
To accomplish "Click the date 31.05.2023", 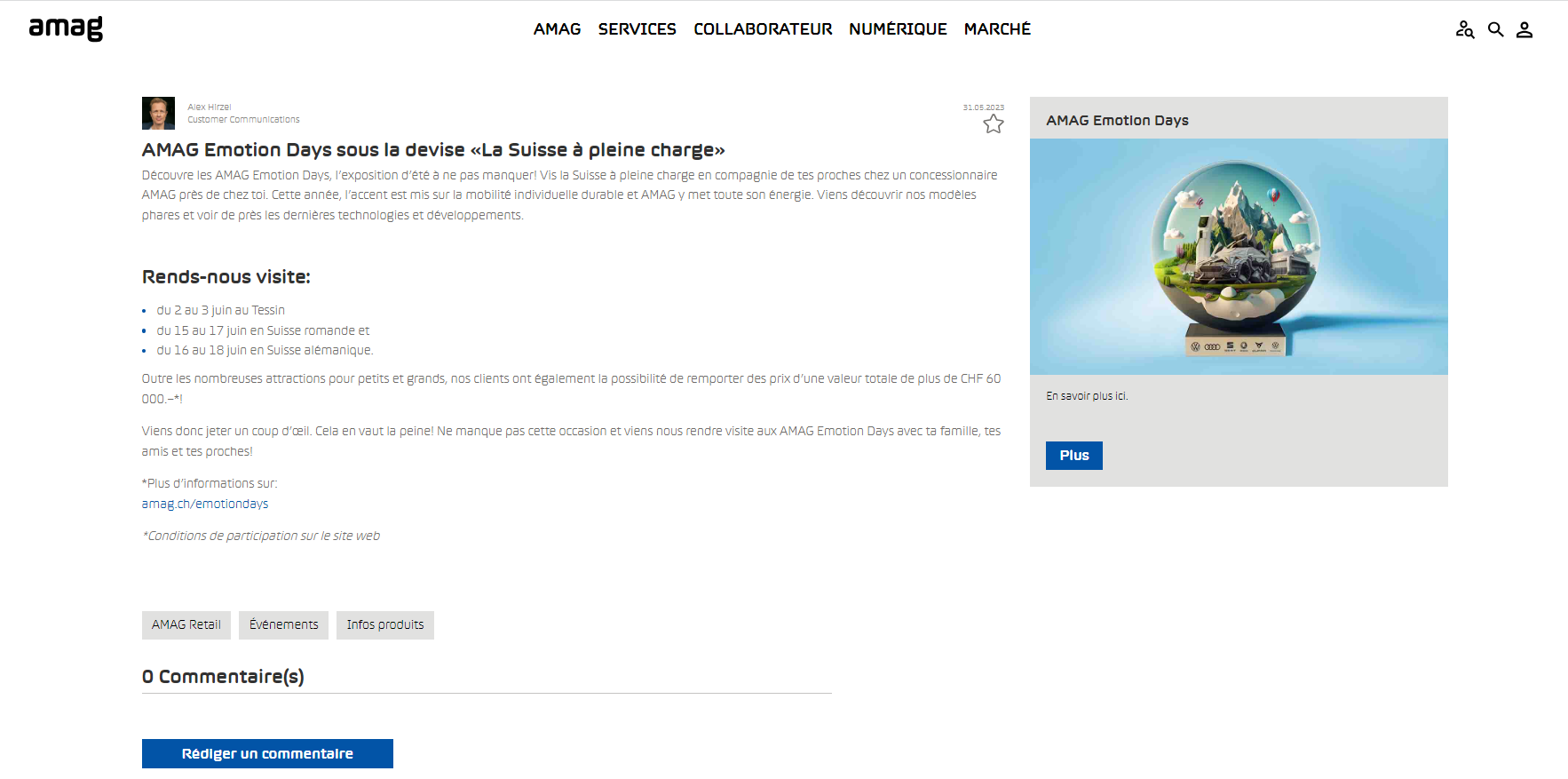I will (984, 107).
